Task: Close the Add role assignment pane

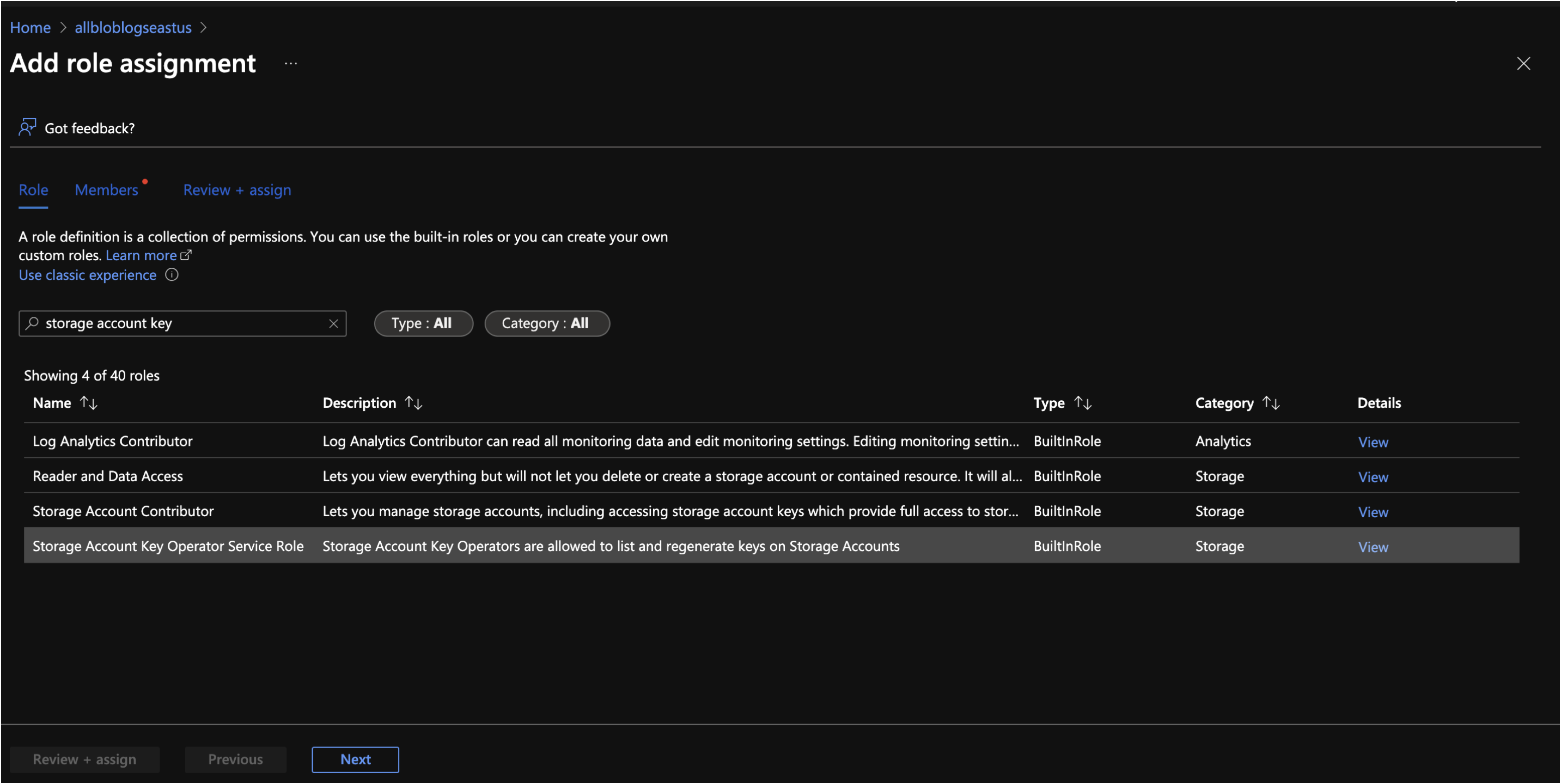Action: point(1523,64)
